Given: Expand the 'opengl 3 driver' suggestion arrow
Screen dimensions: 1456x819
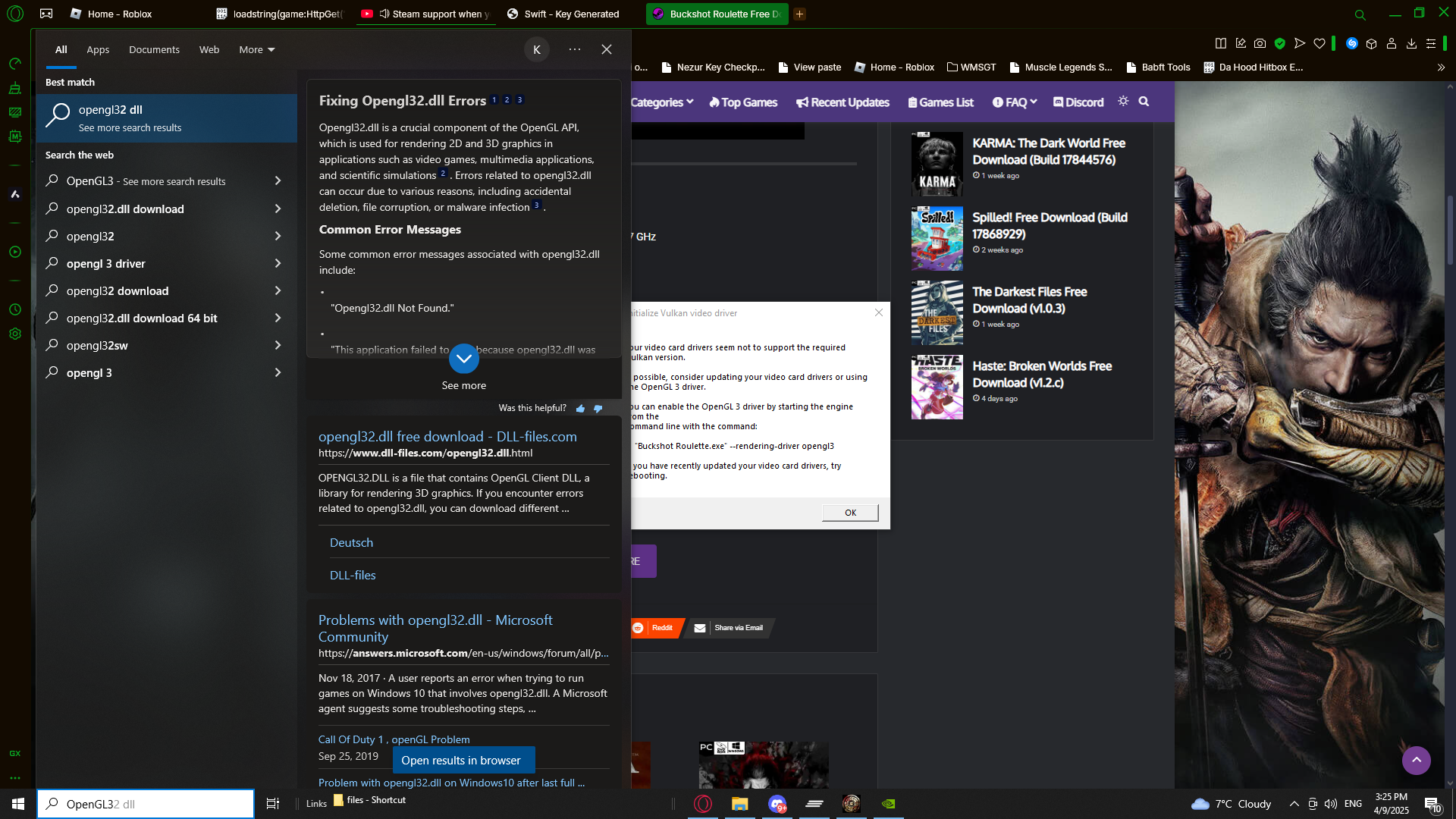Looking at the screenshot, I should [x=278, y=264].
